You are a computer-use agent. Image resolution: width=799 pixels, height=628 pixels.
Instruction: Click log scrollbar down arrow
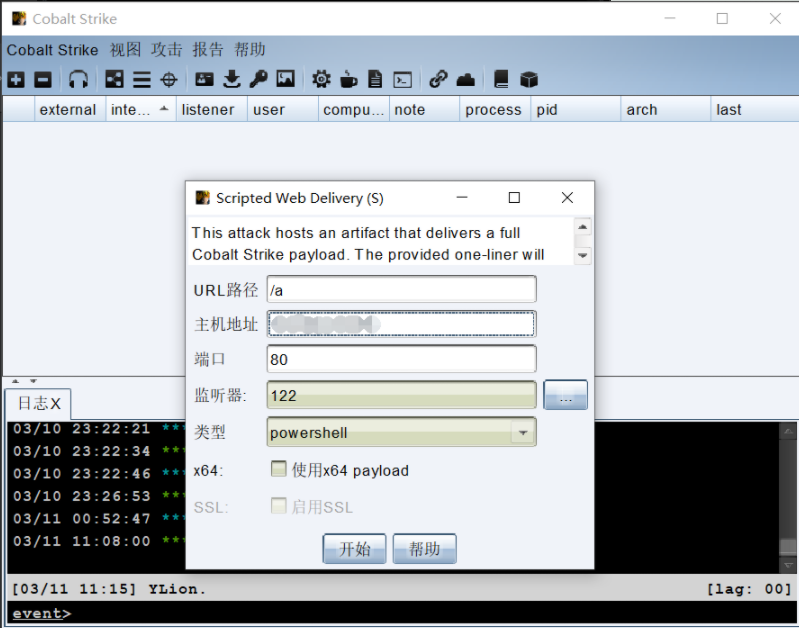pos(788,565)
